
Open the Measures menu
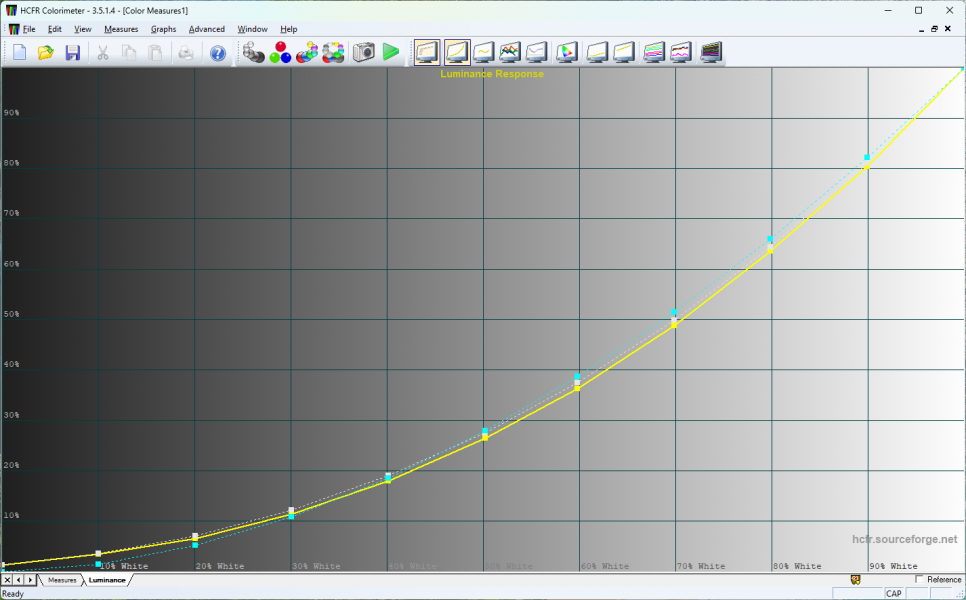click(121, 29)
